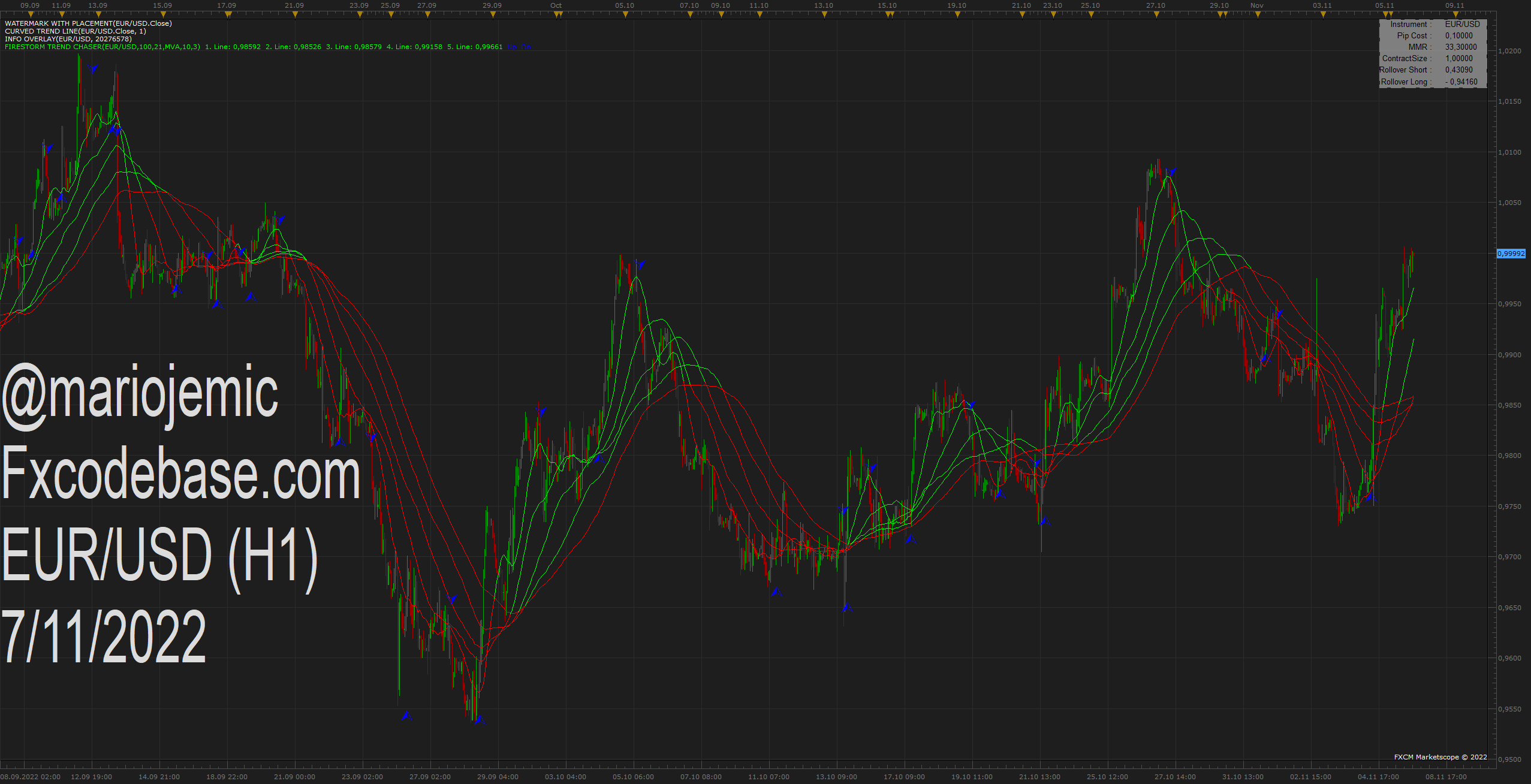Click the blue Dn label in indicator legend
The width and height of the screenshot is (1531, 784).
526,47
